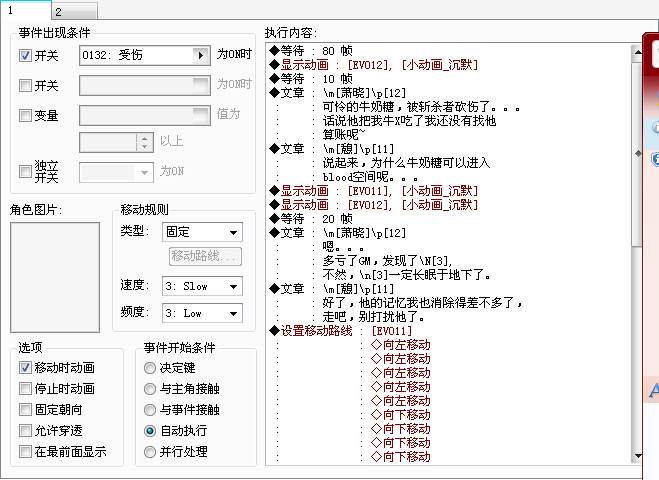The height and width of the screenshot is (480, 659).
Task: Open the 频度 dropdown showing 3: Low
Action: coord(202,314)
